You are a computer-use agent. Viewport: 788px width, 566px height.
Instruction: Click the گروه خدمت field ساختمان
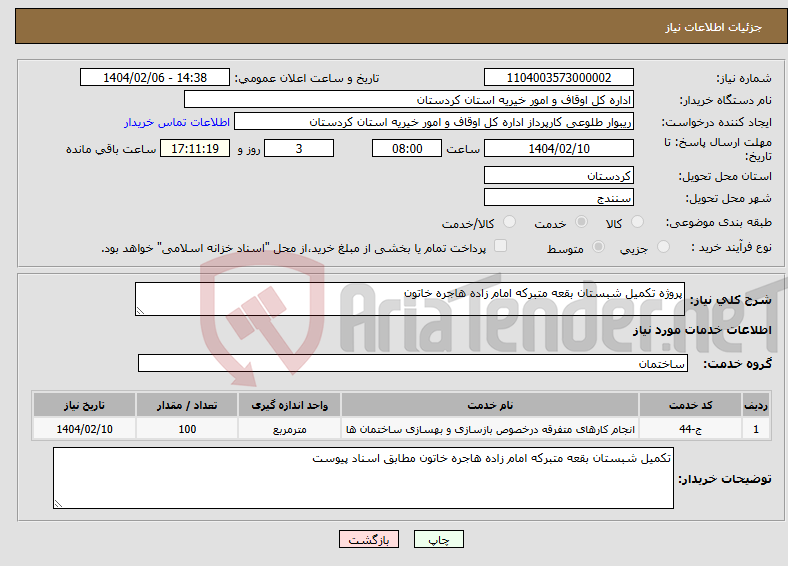413,363
